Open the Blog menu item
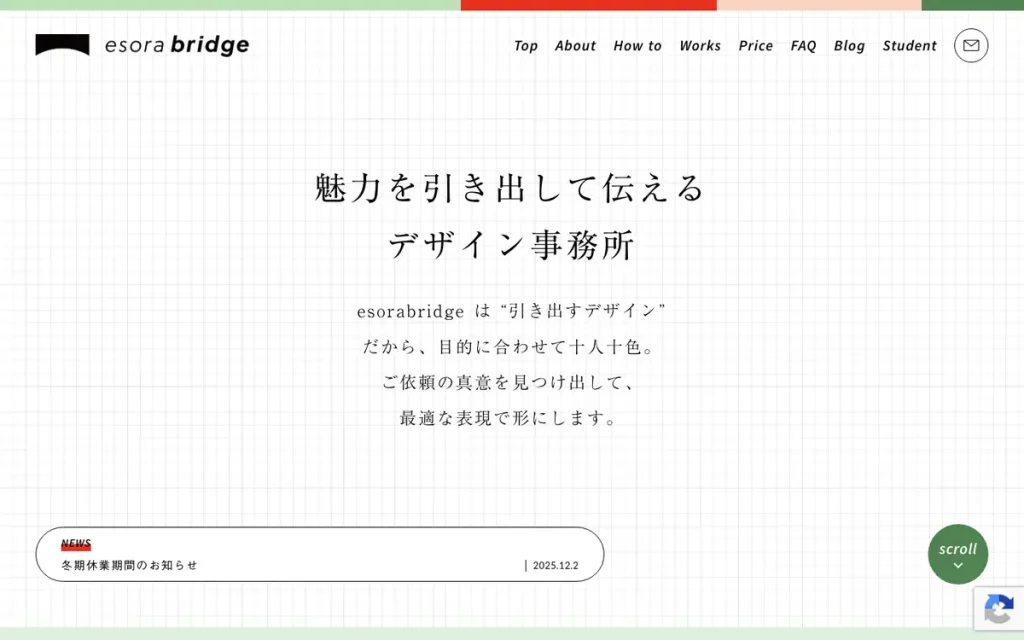The width and height of the screenshot is (1024, 640). coord(849,46)
